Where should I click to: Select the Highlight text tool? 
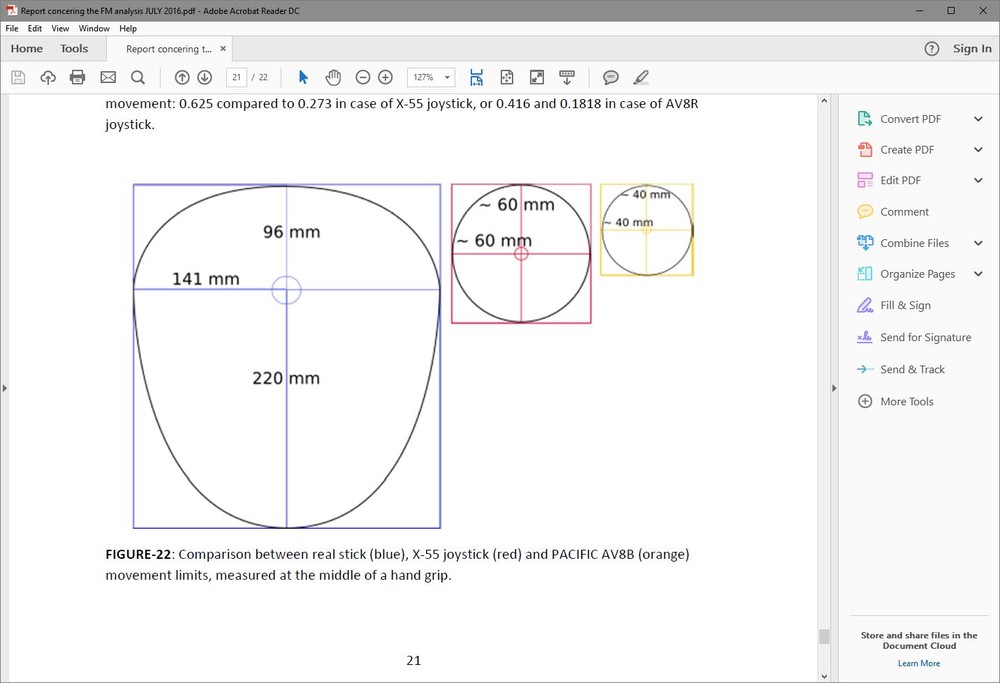pos(641,77)
